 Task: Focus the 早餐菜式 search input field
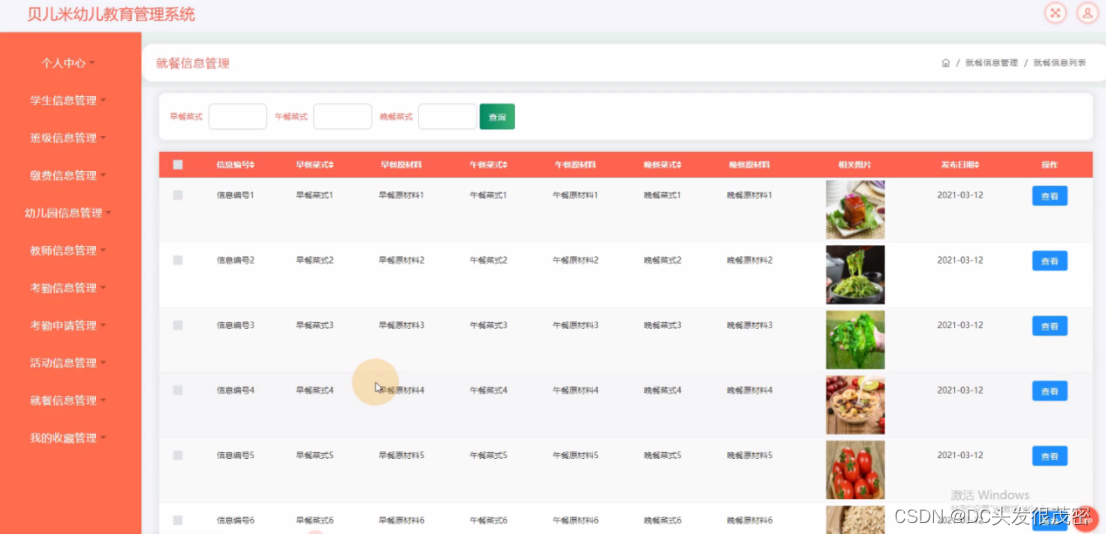(238, 116)
